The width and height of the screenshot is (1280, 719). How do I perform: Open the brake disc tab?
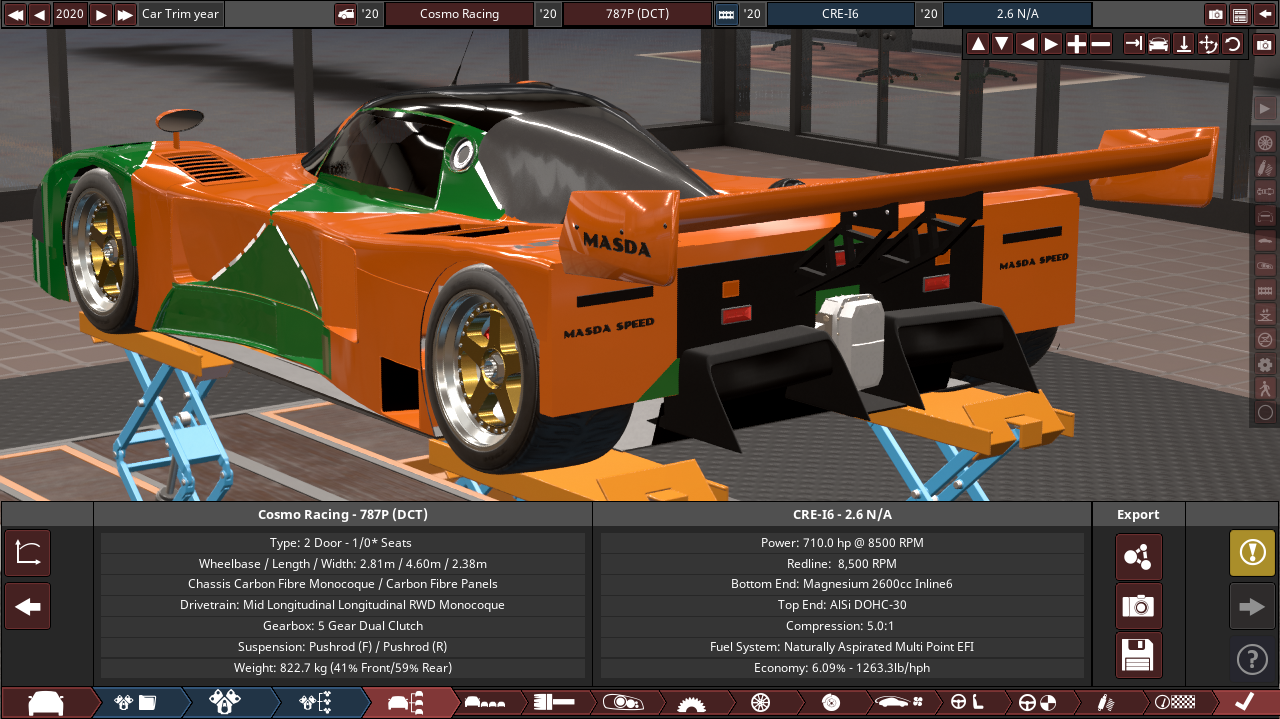tap(830, 702)
